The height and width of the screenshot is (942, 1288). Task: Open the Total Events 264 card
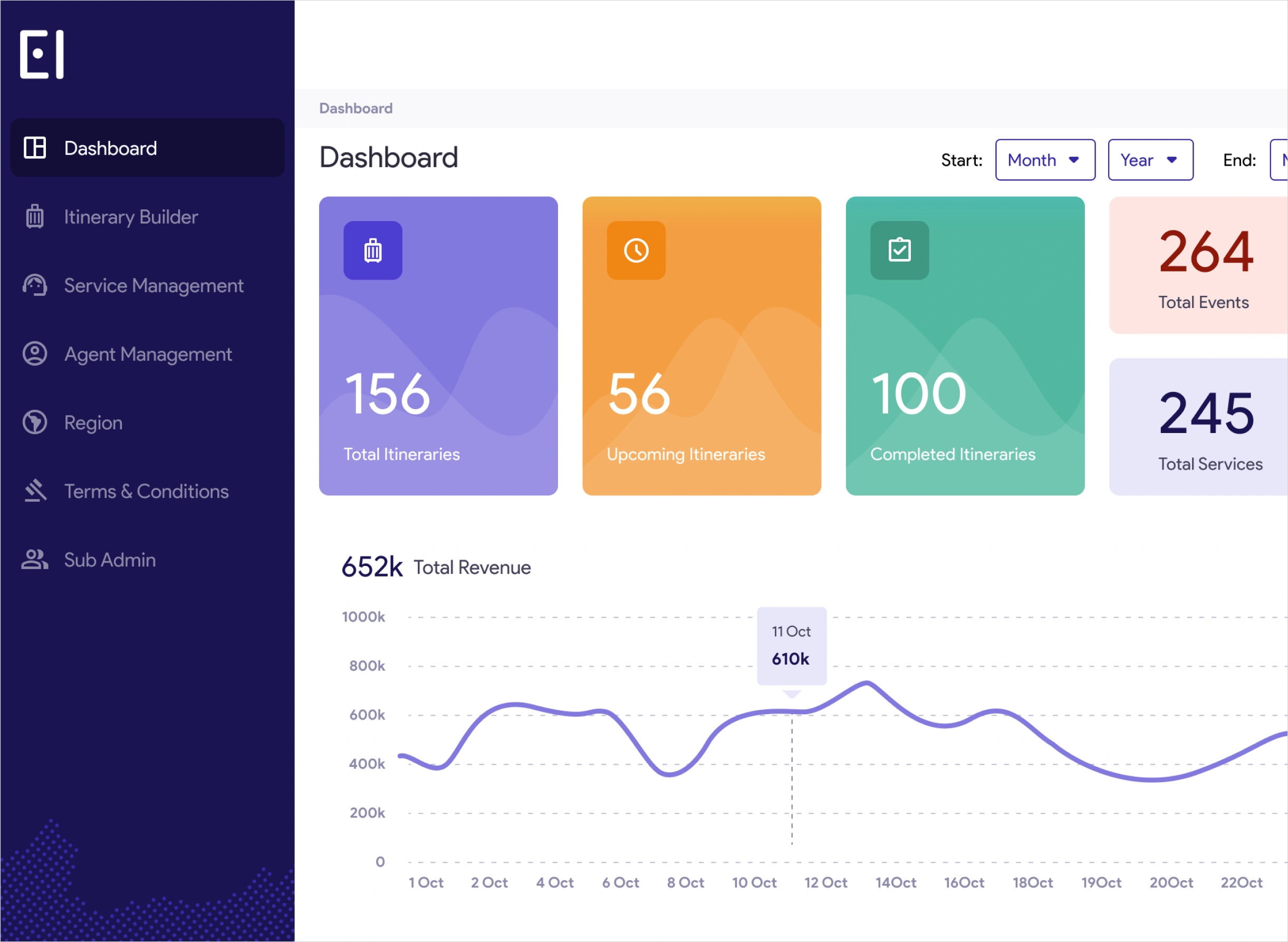tap(1203, 265)
